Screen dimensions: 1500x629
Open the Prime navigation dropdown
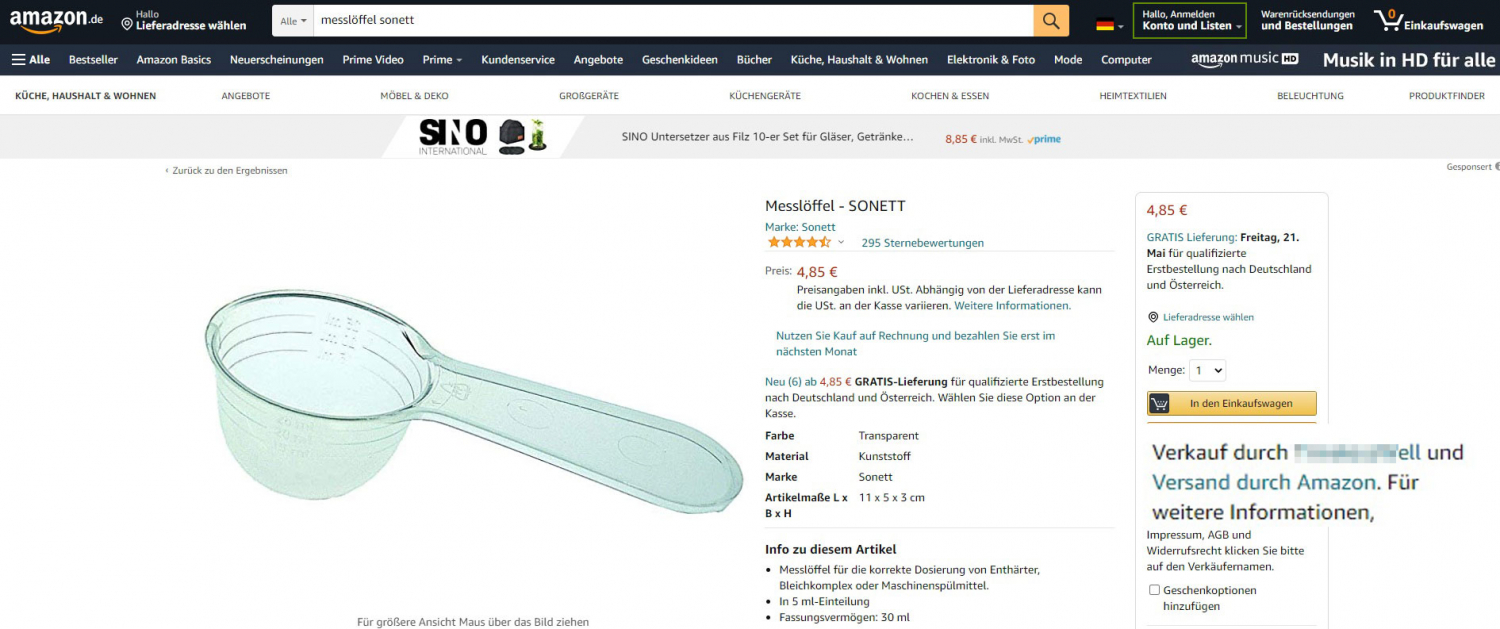tap(442, 60)
